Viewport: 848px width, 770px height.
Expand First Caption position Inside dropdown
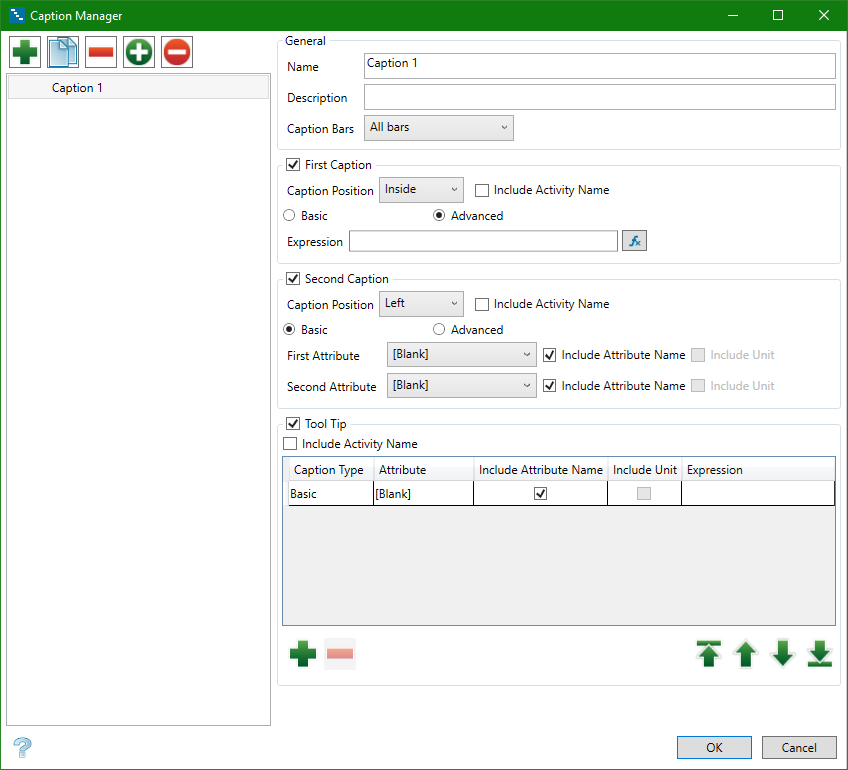[421, 189]
